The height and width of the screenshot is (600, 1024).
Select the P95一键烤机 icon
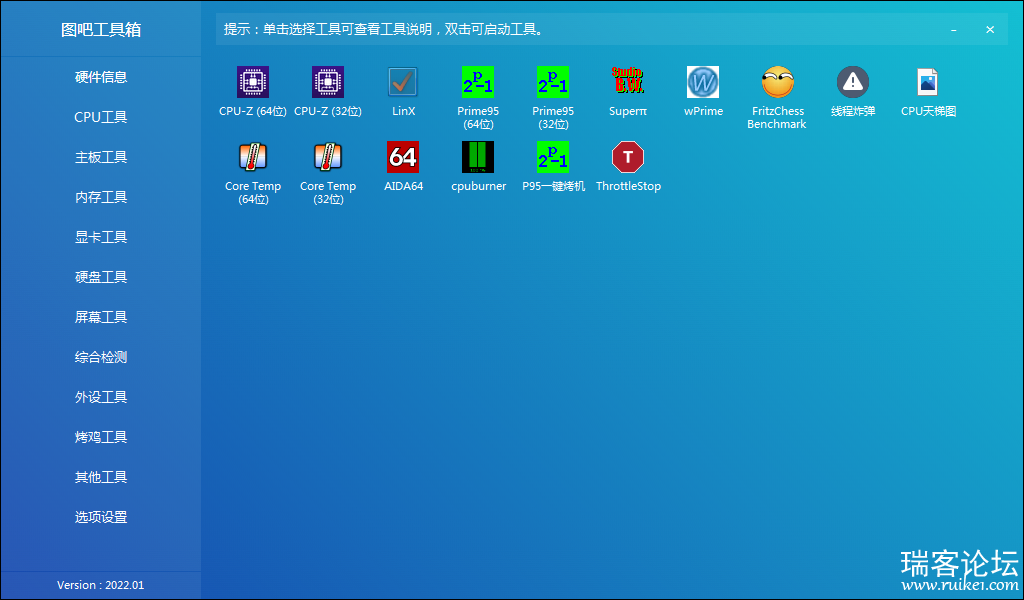pos(553,157)
